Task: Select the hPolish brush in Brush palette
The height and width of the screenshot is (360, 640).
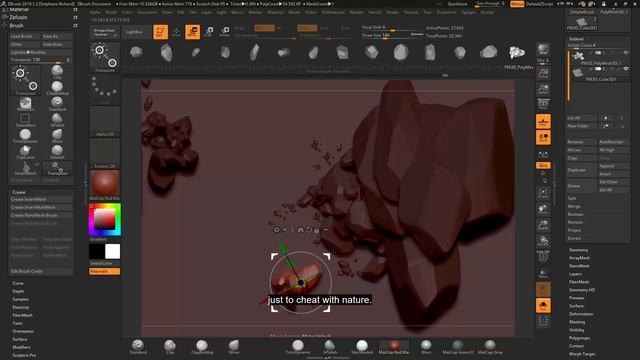Action: (57, 120)
